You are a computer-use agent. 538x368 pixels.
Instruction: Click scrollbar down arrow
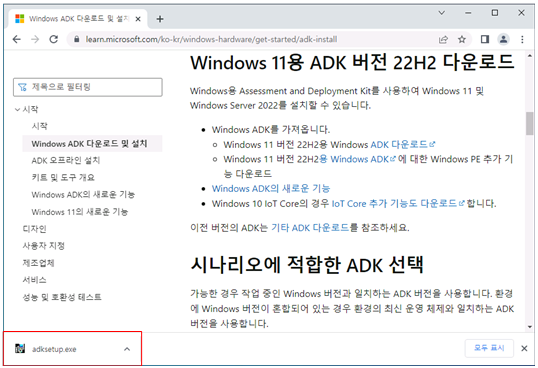(530, 327)
